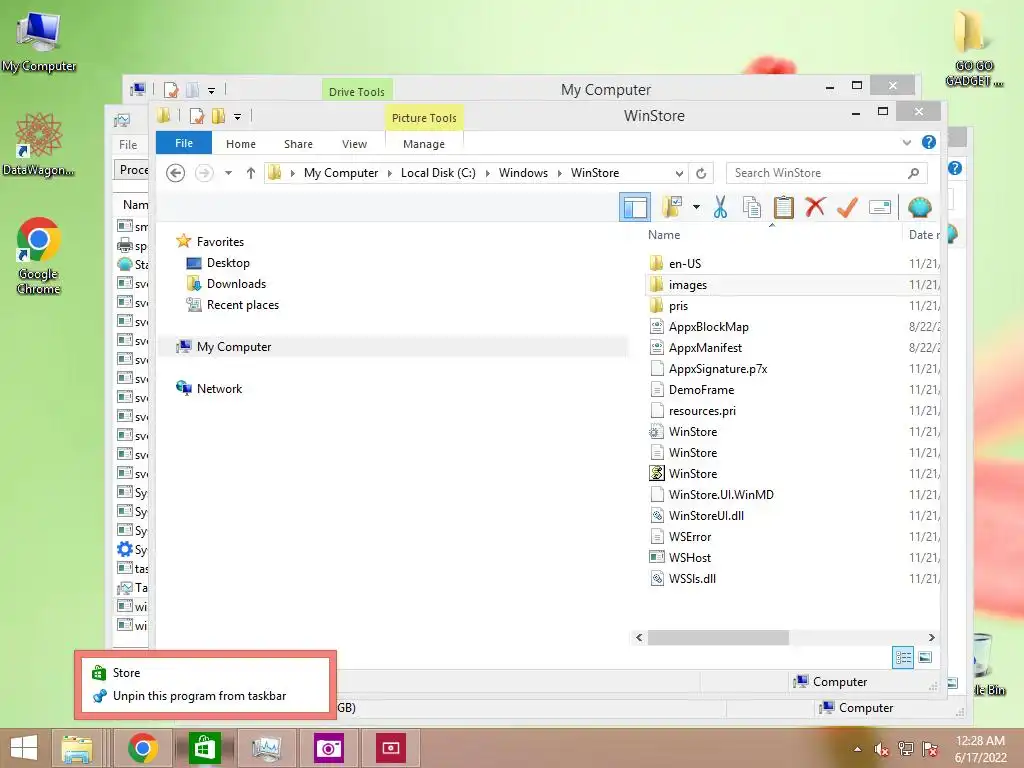Select the AppxSignature.p7x file
The image size is (1024, 768).
(x=717, y=369)
